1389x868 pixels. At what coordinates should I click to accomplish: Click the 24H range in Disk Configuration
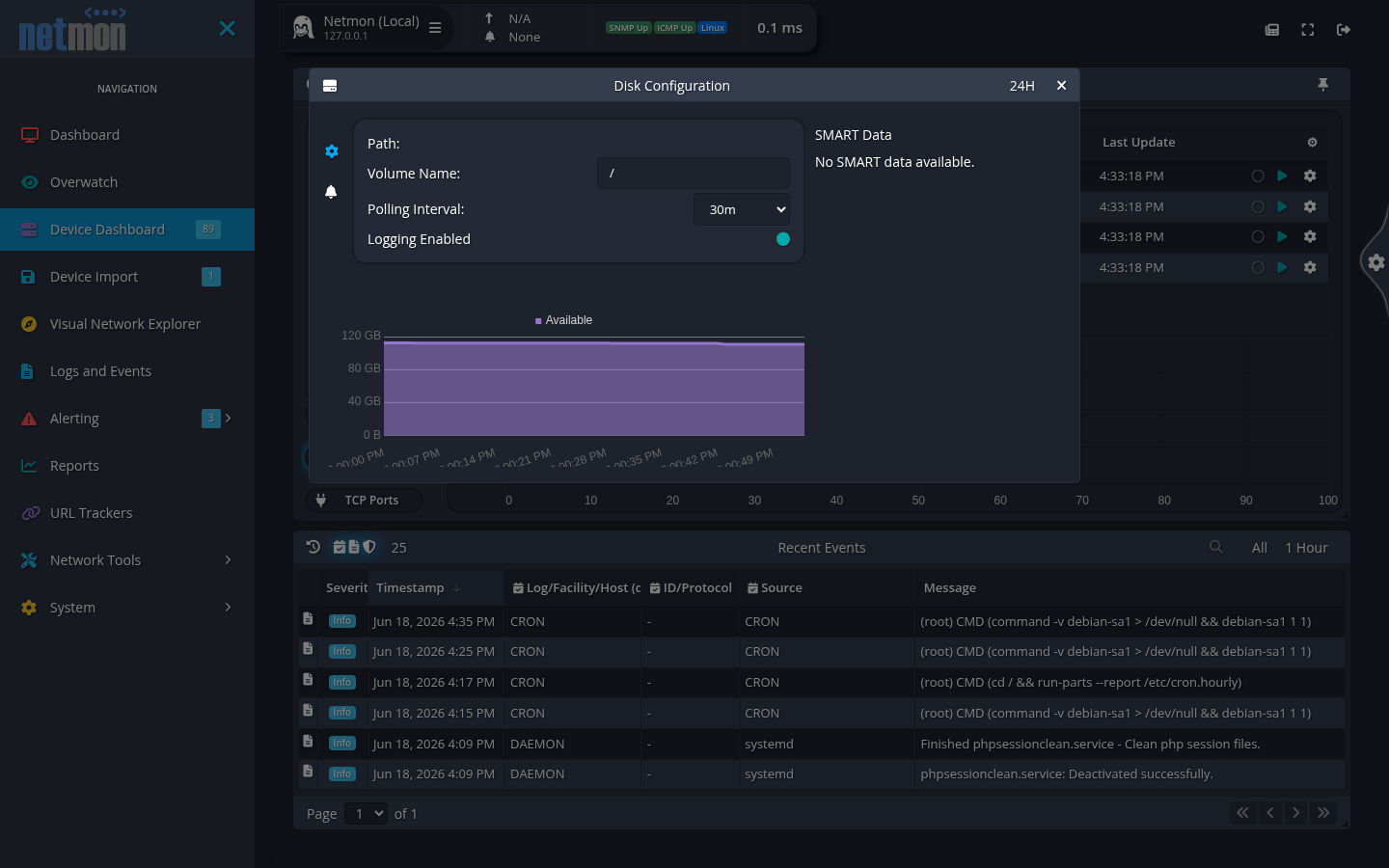(x=1021, y=86)
